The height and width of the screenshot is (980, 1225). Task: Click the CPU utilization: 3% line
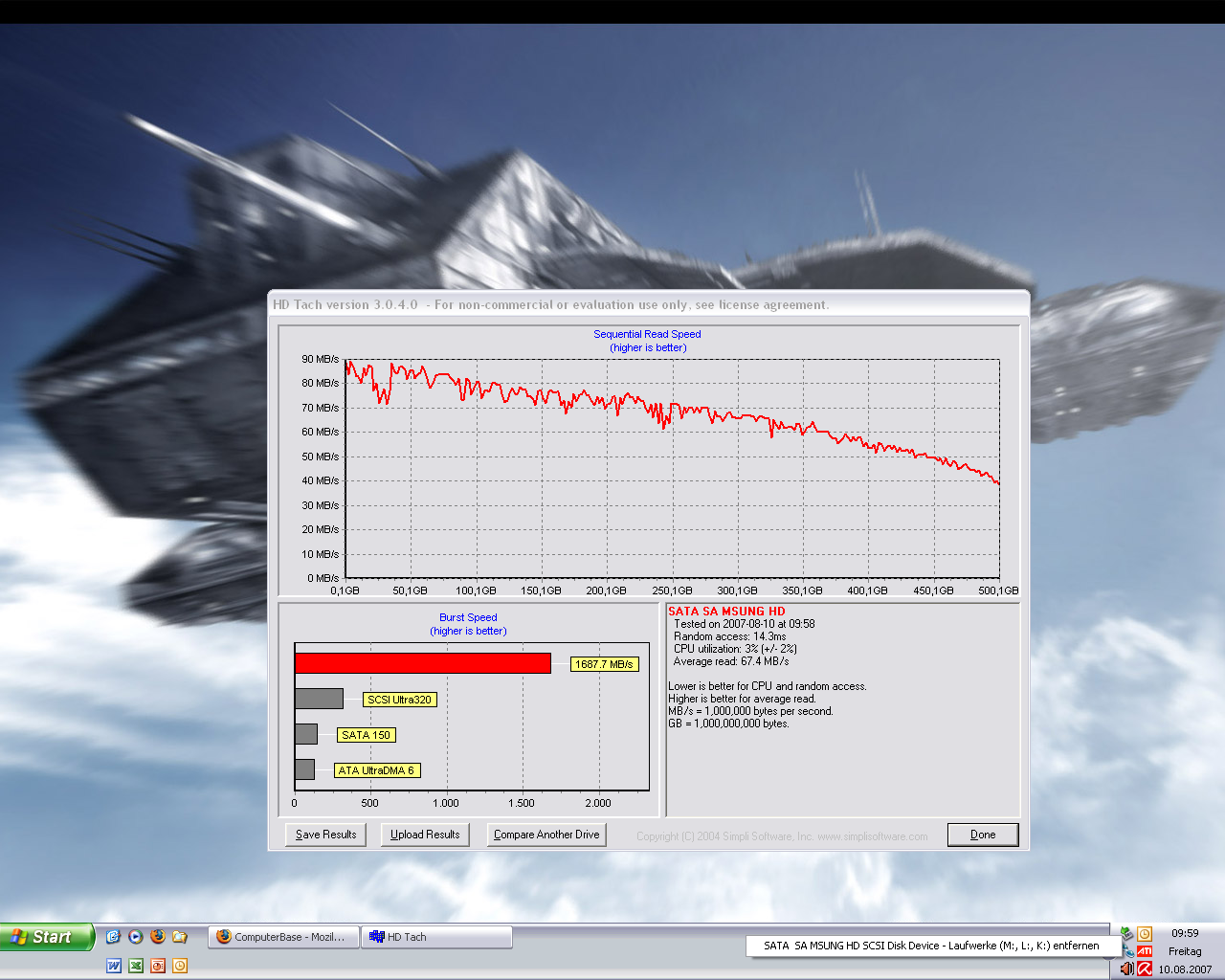coord(735,649)
